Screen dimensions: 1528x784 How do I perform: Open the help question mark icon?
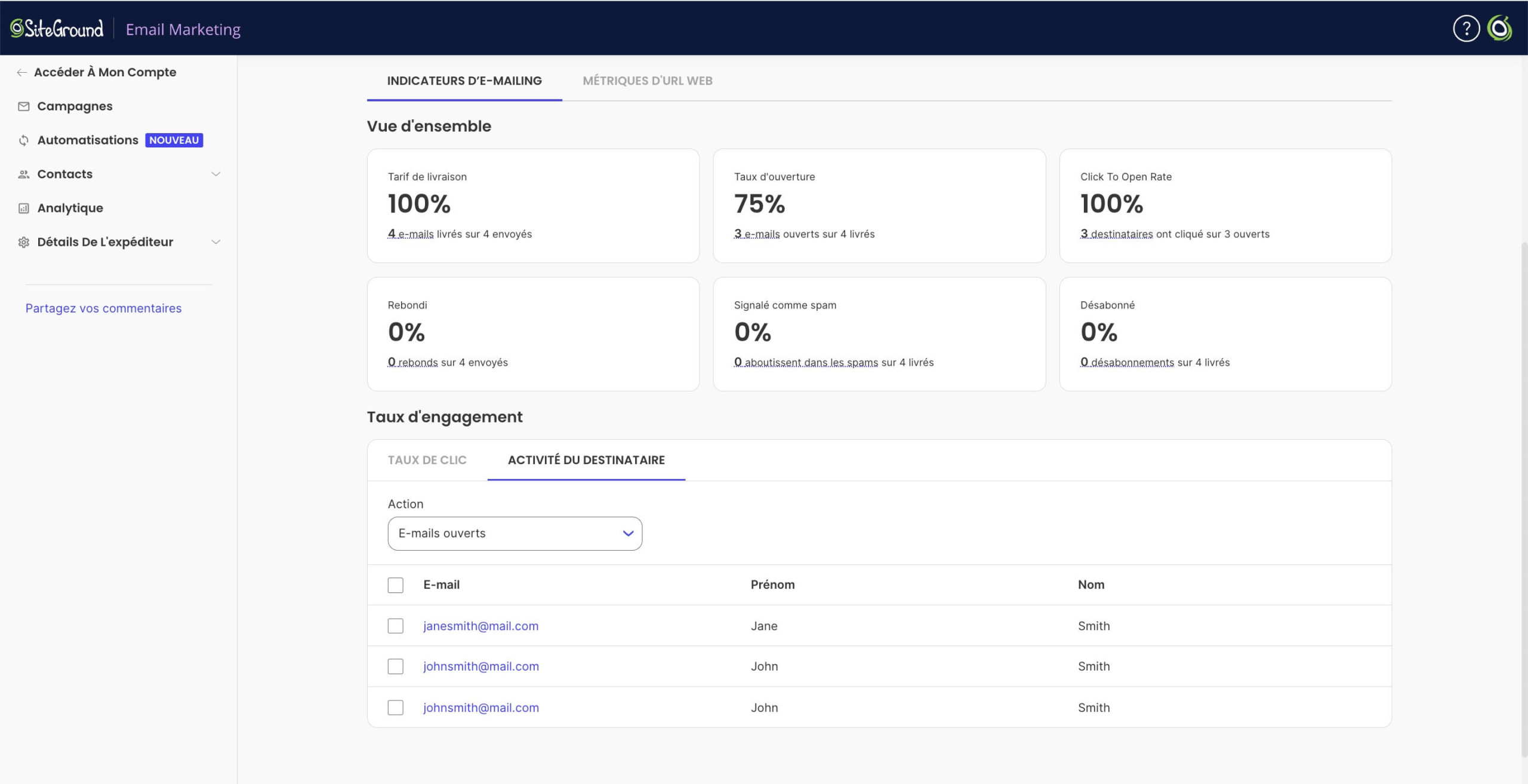point(1466,28)
